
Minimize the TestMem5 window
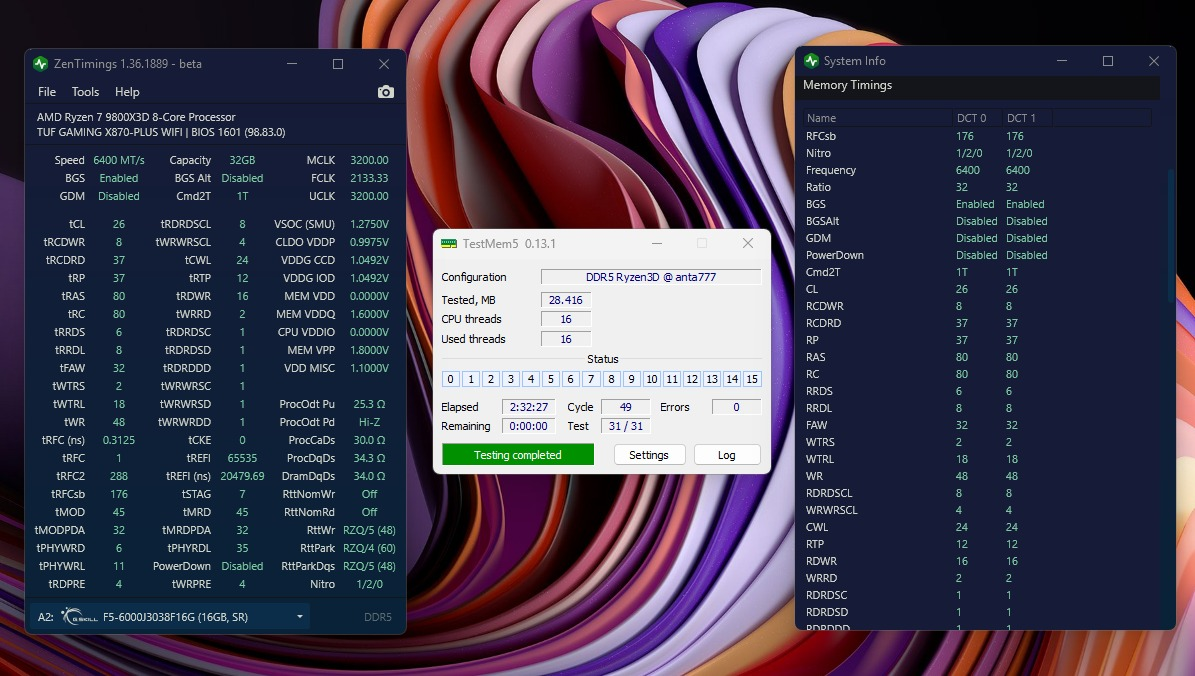(657, 243)
